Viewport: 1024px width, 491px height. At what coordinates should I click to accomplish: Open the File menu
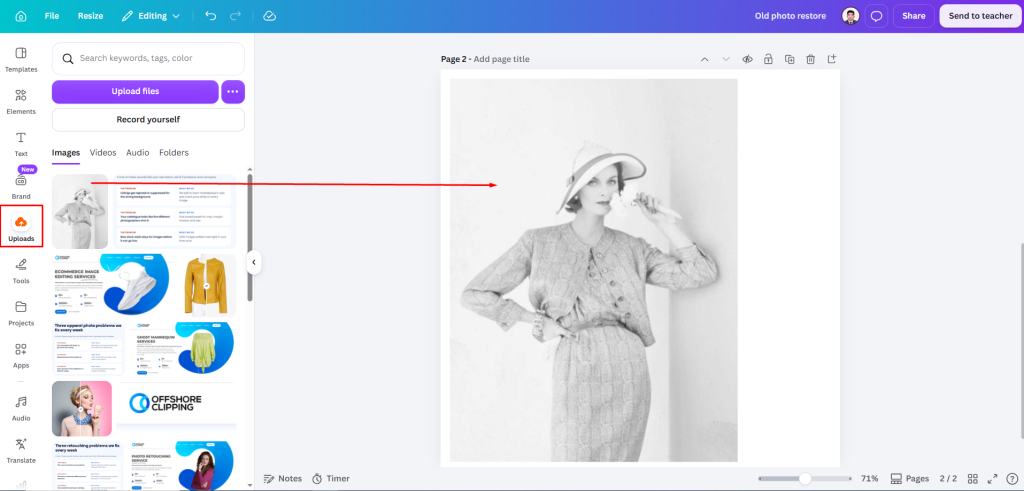[52, 16]
